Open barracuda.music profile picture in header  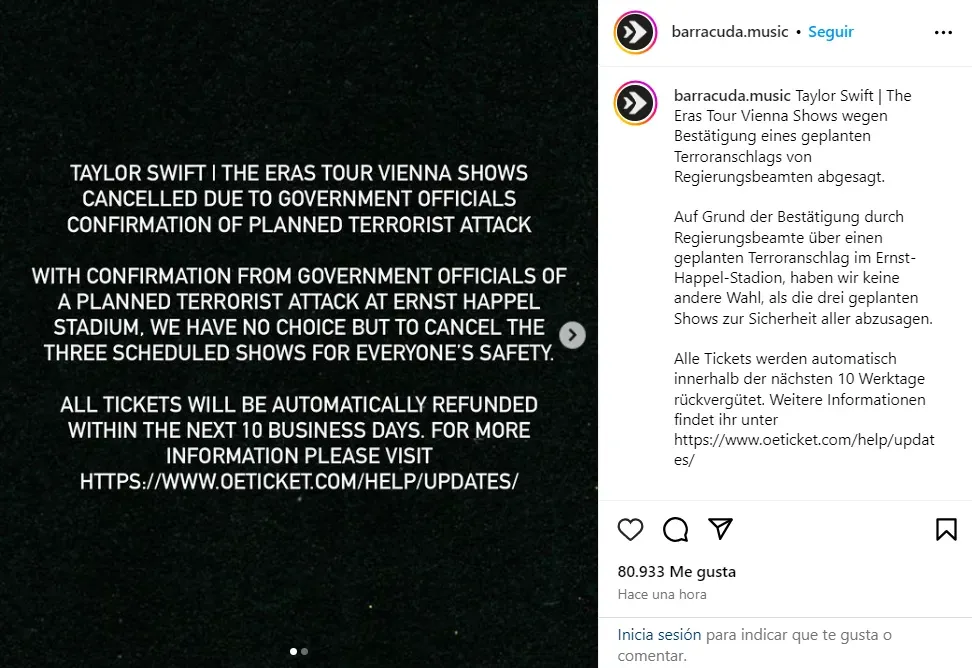click(x=635, y=32)
